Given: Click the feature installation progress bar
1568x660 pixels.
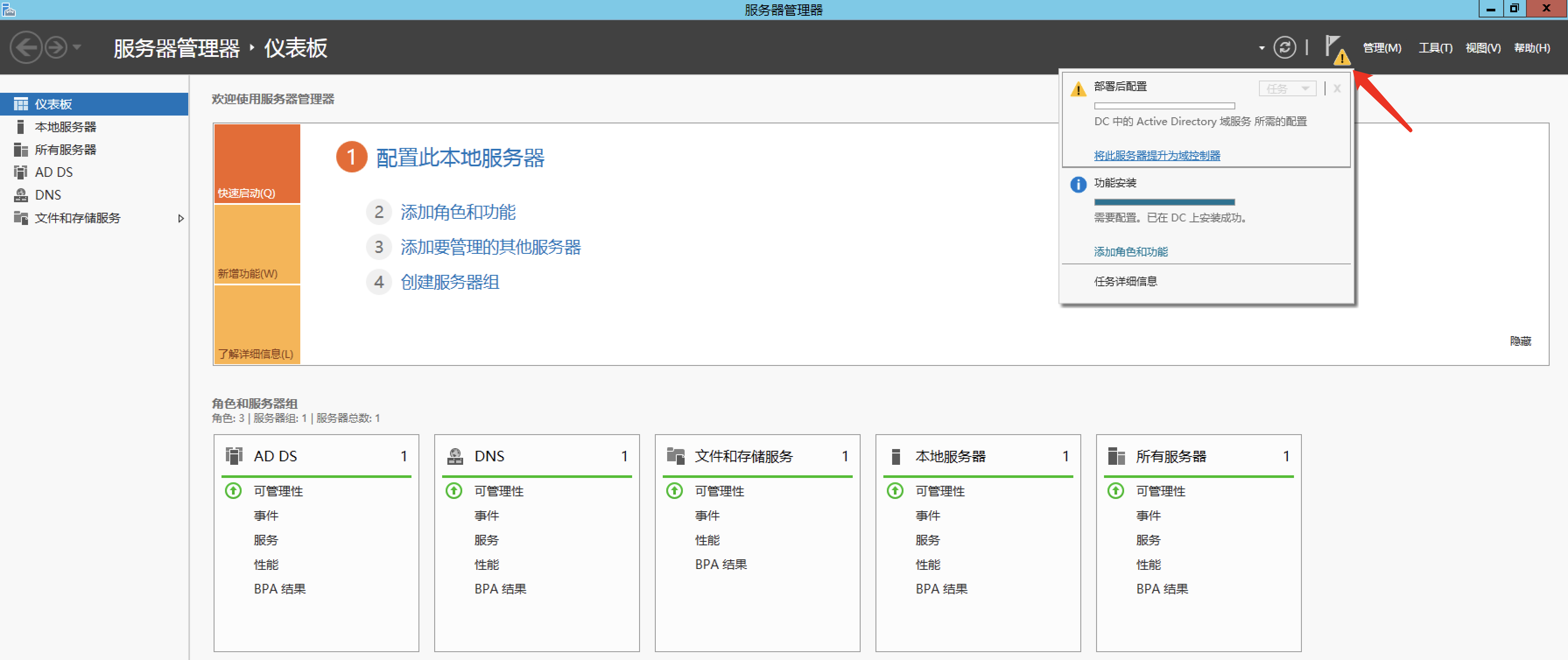Looking at the screenshot, I should pyautogui.click(x=1164, y=201).
